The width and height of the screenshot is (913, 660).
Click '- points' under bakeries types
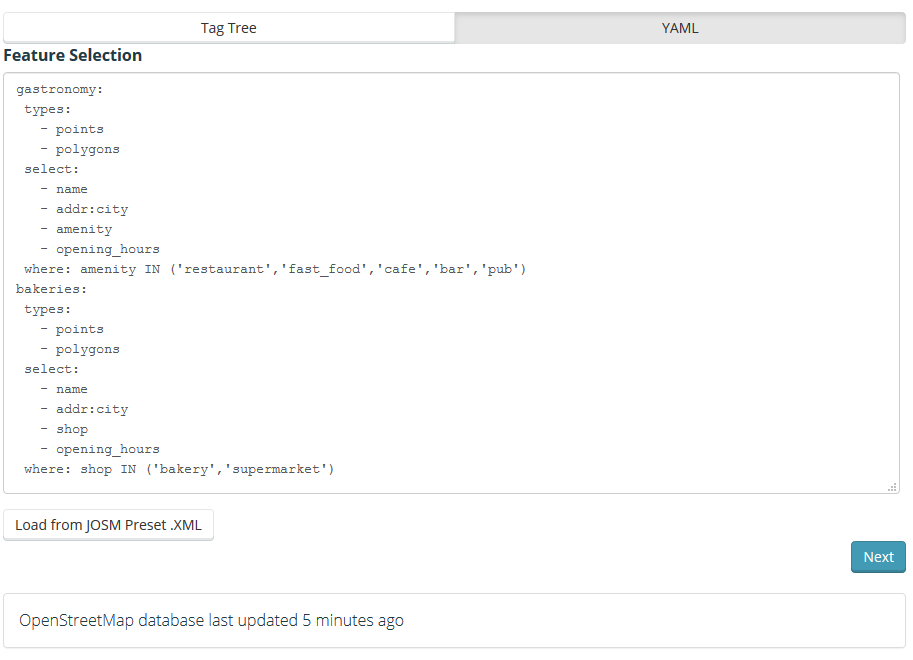click(72, 329)
